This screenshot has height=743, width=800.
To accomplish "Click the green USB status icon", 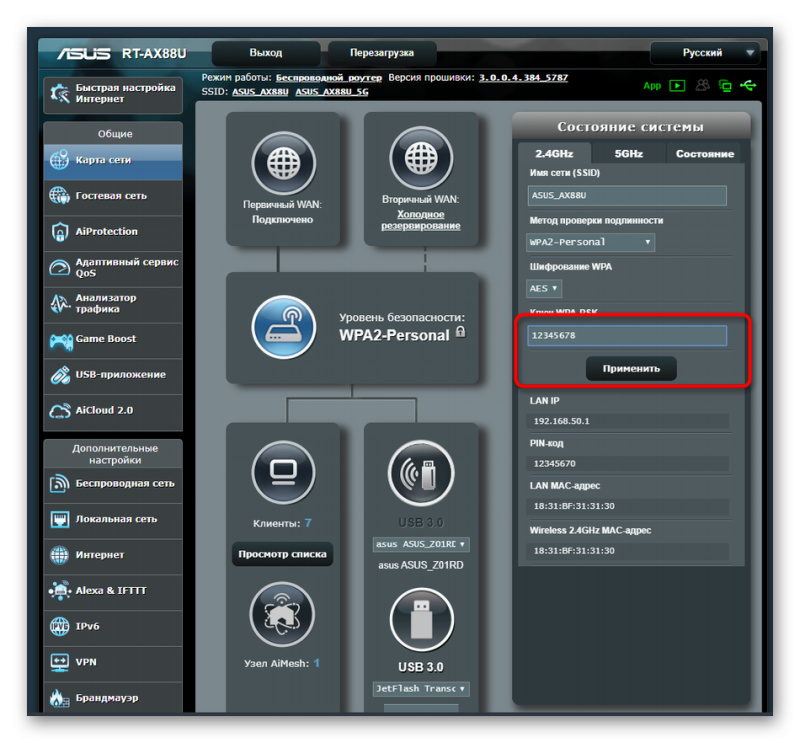I will click(748, 85).
